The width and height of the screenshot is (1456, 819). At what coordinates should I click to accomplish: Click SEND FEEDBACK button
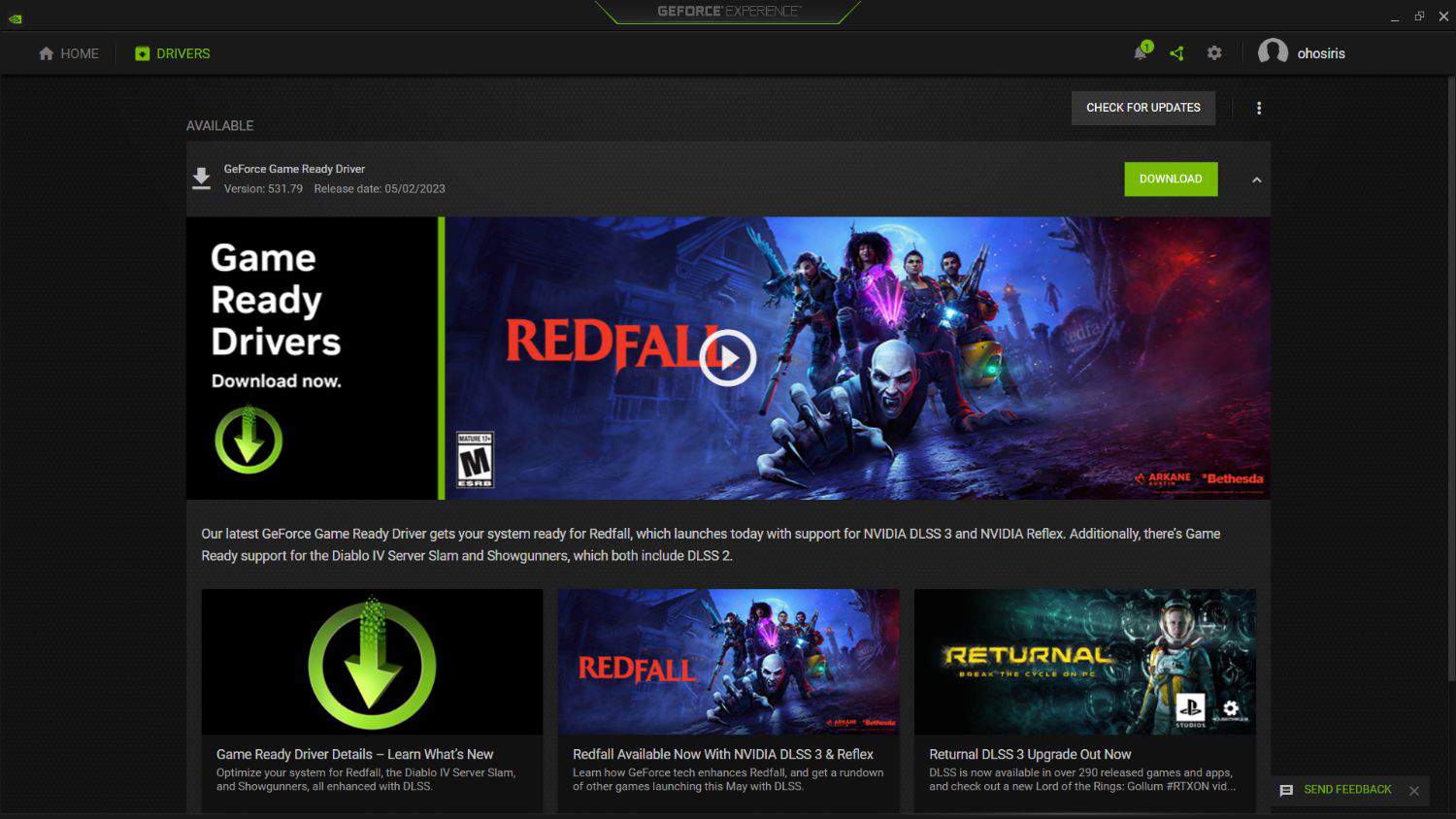[1336, 790]
